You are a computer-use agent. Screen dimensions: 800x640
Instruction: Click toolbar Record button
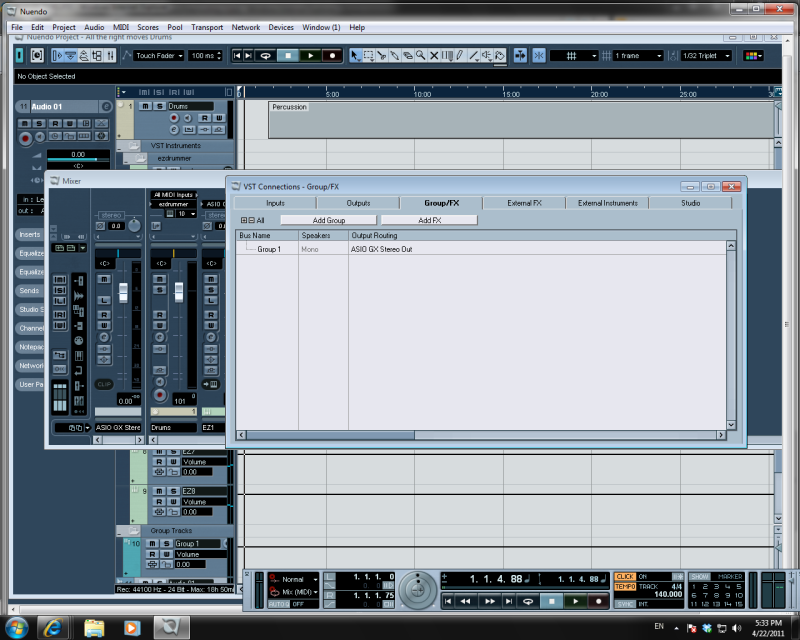tap(332, 55)
